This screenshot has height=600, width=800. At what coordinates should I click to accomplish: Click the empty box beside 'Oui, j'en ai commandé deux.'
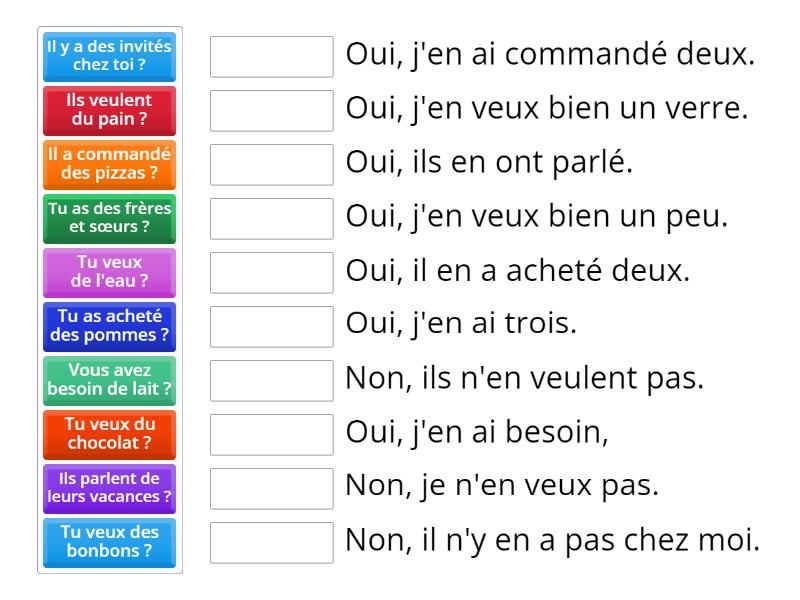[271, 58]
